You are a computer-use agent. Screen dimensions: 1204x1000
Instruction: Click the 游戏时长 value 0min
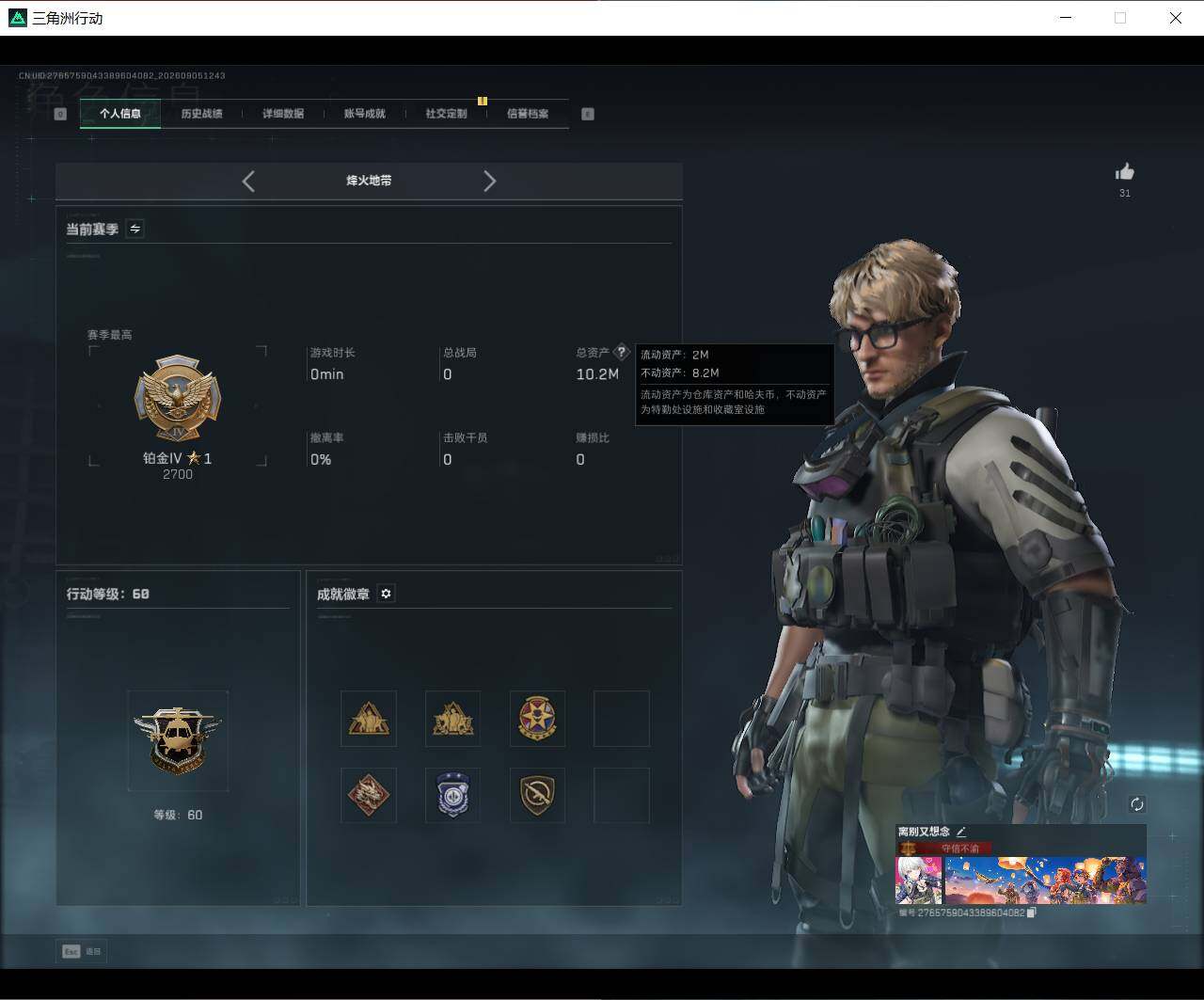click(327, 374)
